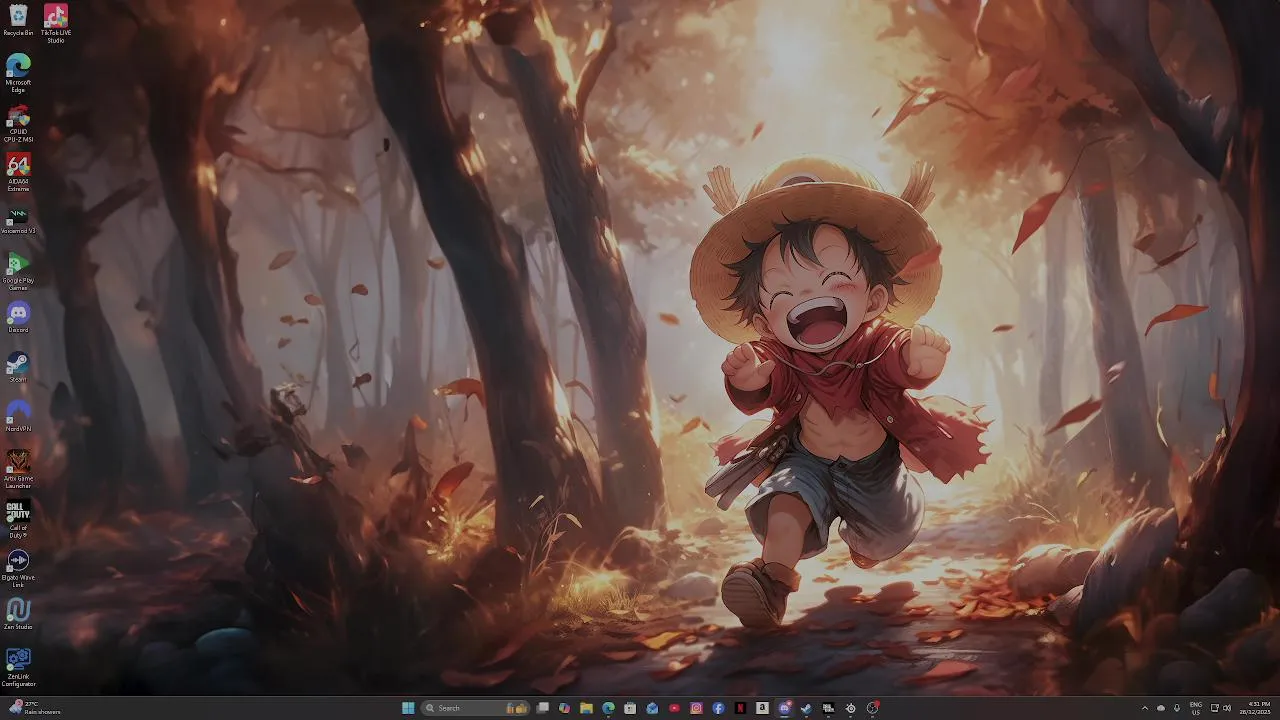Image resolution: width=1280 pixels, height=720 pixels.
Task: Select the Discord desktop shortcut
Action: 18,317
